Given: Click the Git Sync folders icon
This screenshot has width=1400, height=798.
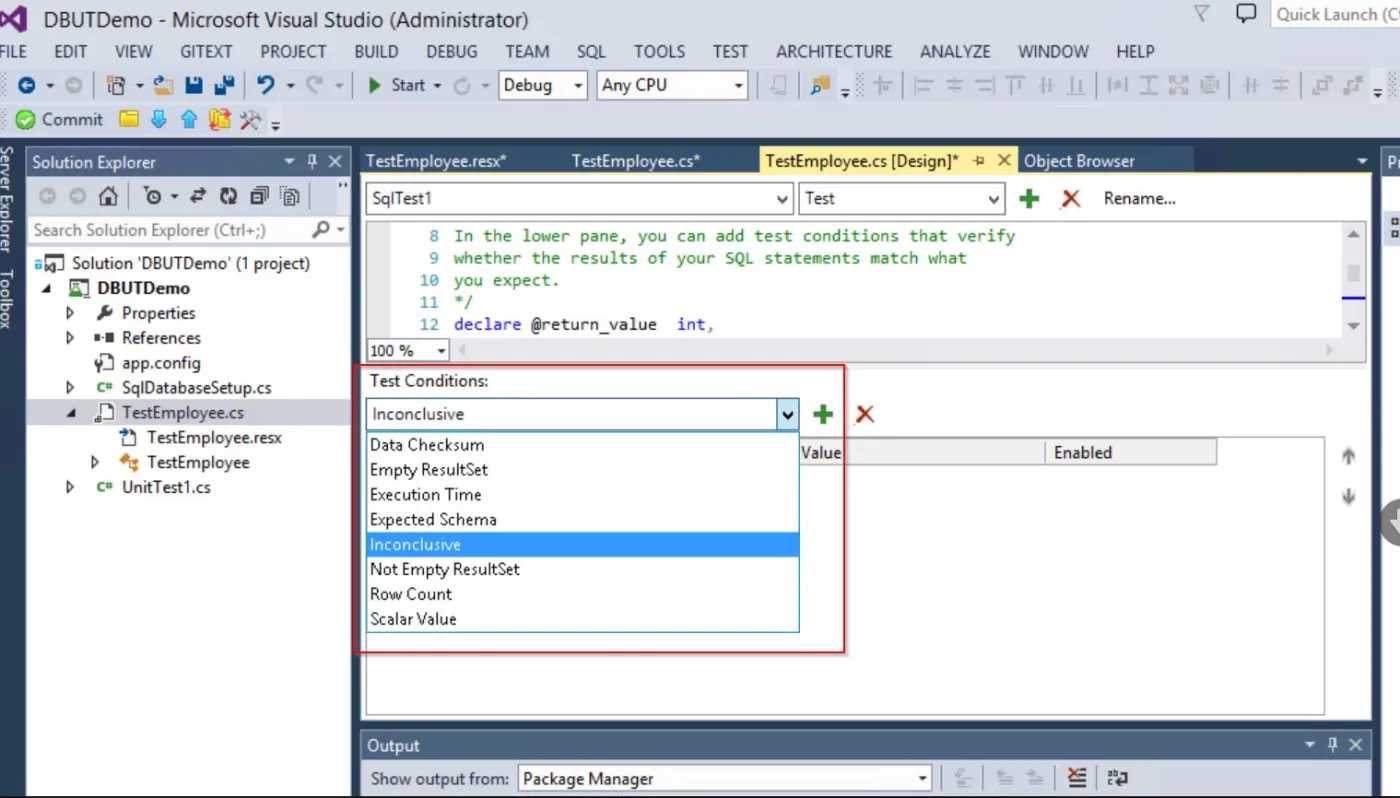Looking at the screenshot, I should point(220,120).
